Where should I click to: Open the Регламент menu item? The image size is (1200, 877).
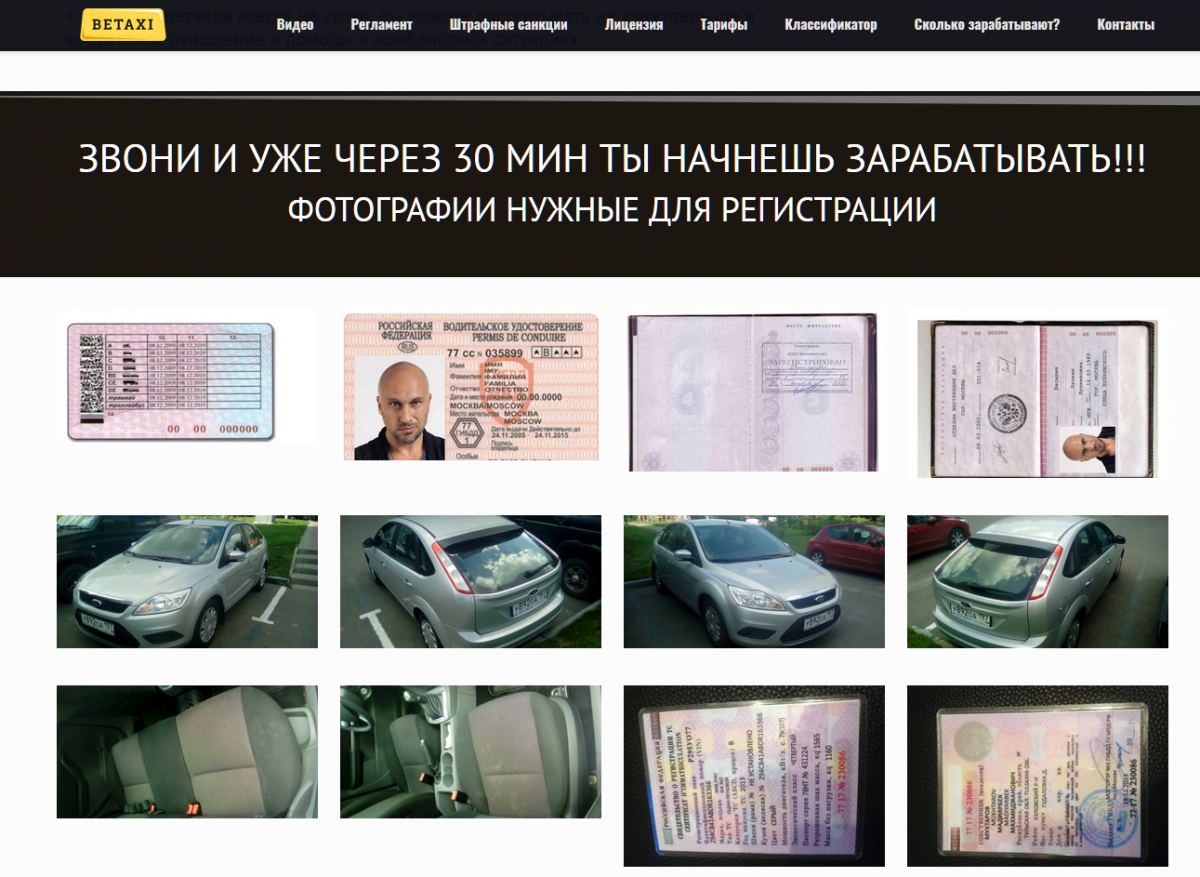(381, 25)
